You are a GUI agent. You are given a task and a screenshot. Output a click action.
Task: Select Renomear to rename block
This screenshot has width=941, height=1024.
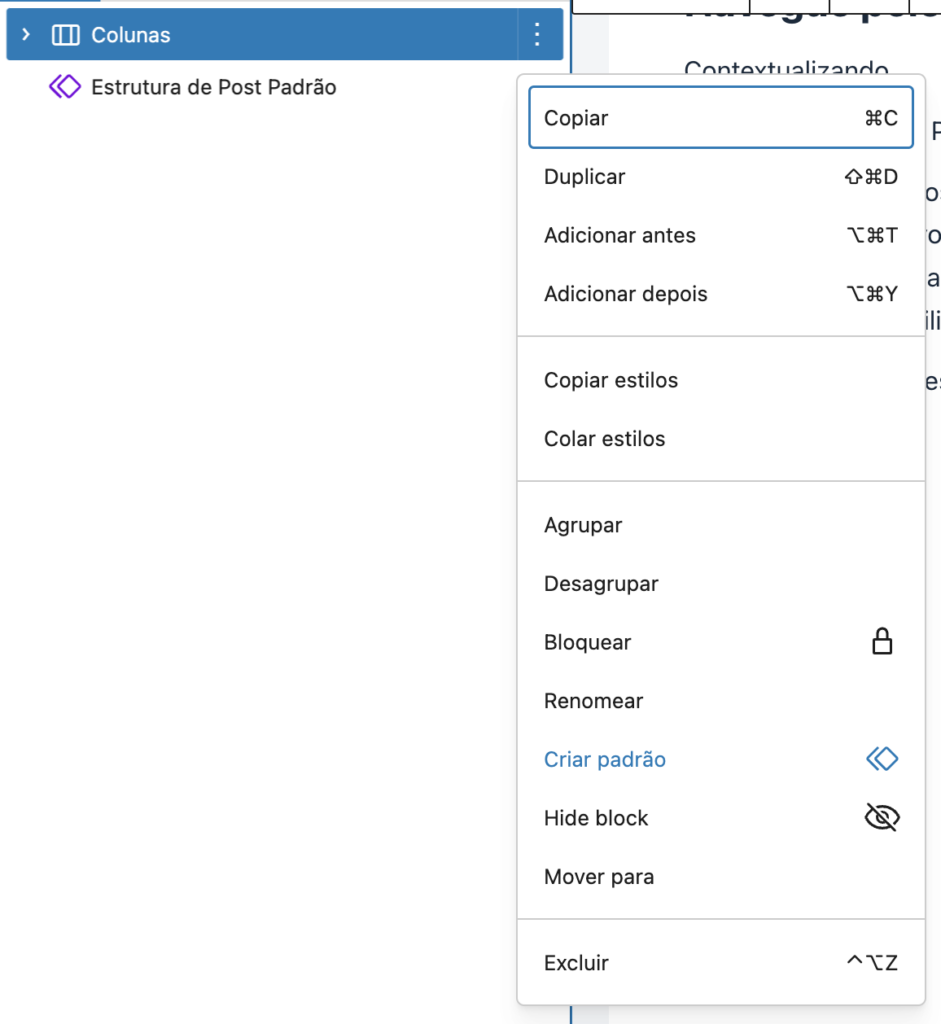[721, 701]
